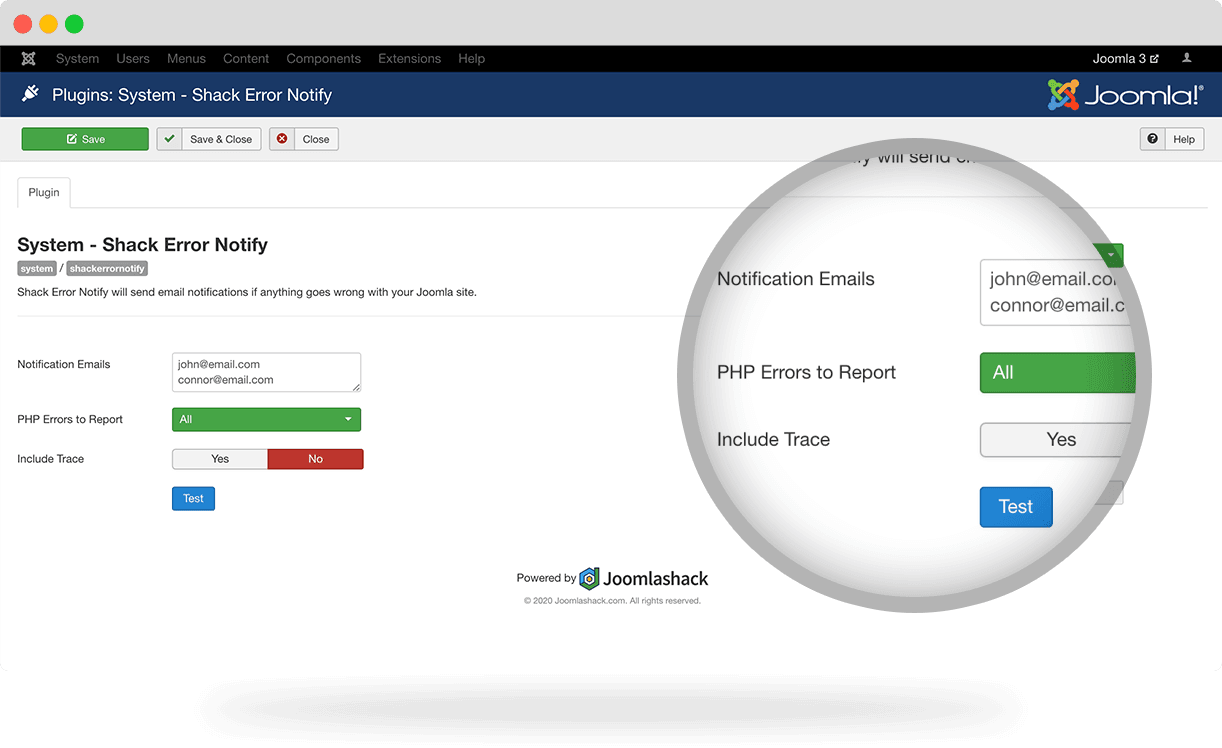Click the Joomla logo icon in the menu bar
The image size is (1222, 748).
pos(28,59)
